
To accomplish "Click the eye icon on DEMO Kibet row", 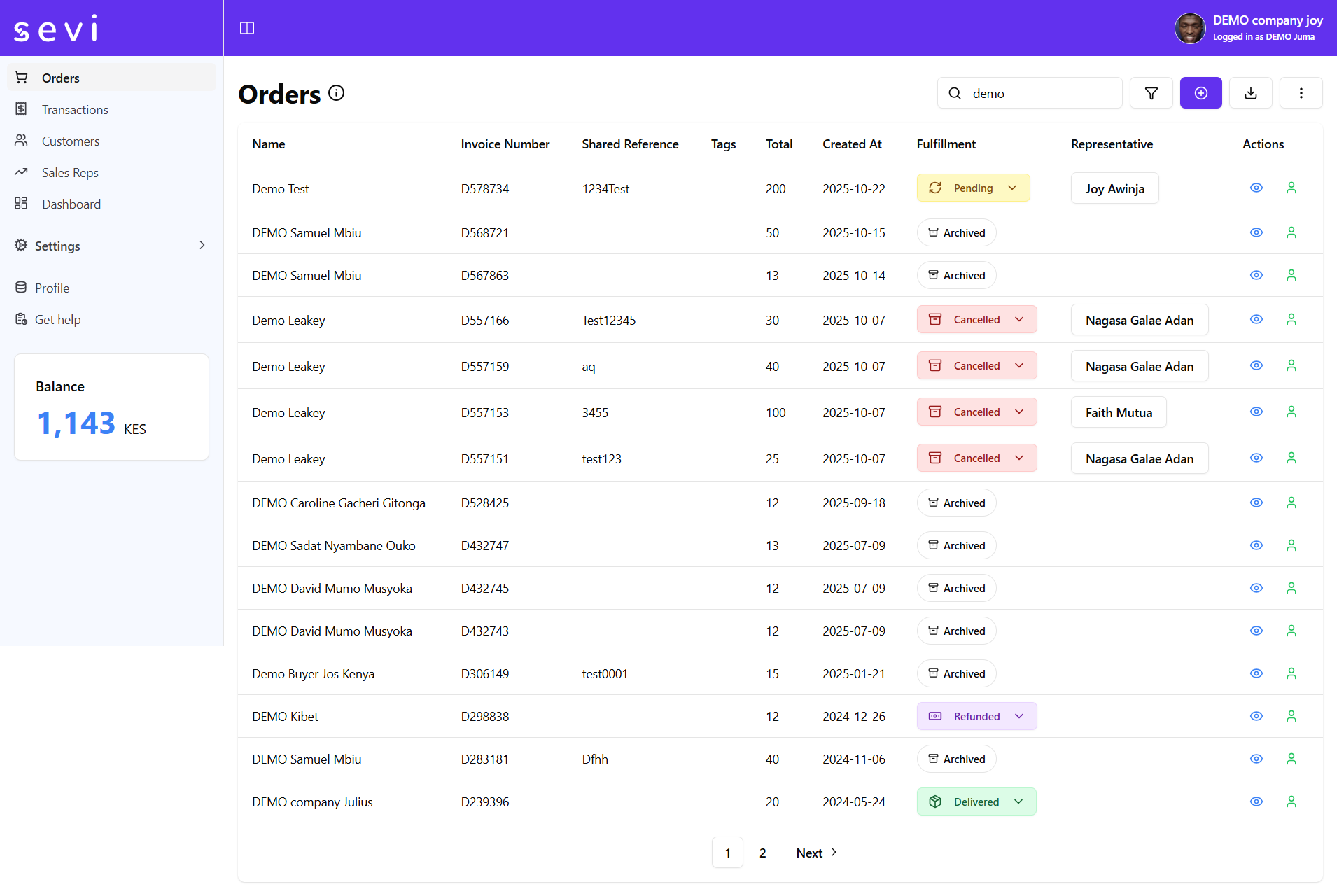I will pyautogui.click(x=1255, y=716).
